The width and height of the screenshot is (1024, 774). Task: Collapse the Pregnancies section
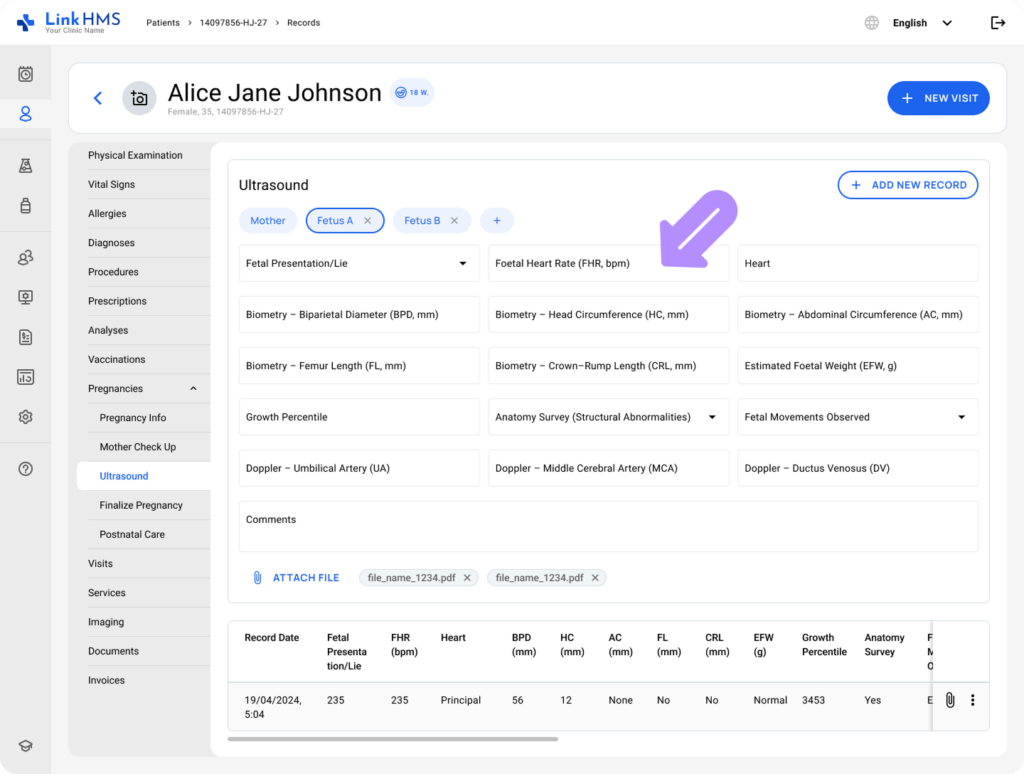pos(193,389)
